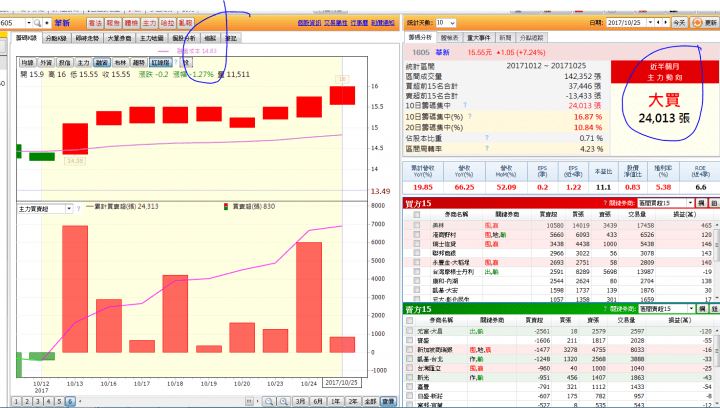Switch to the 重大事件 tab
Screen dimensions: 720x408
pyautogui.click(x=478, y=38)
